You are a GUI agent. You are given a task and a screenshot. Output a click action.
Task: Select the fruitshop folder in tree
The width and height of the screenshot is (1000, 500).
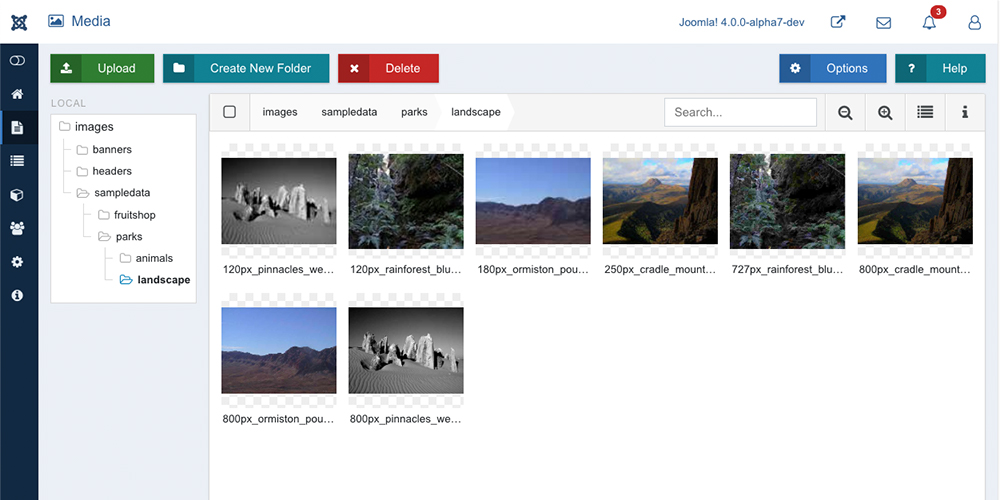click(x=126, y=215)
